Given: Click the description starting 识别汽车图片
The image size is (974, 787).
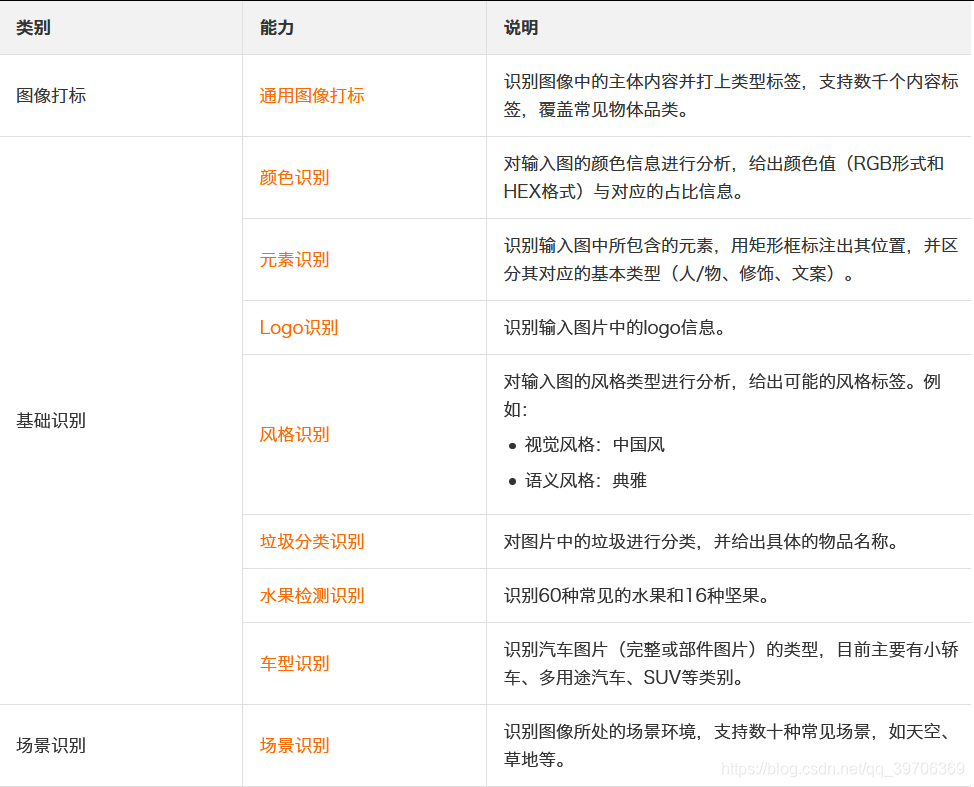Looking at the screenshot, I should click(x=731, y=663).
